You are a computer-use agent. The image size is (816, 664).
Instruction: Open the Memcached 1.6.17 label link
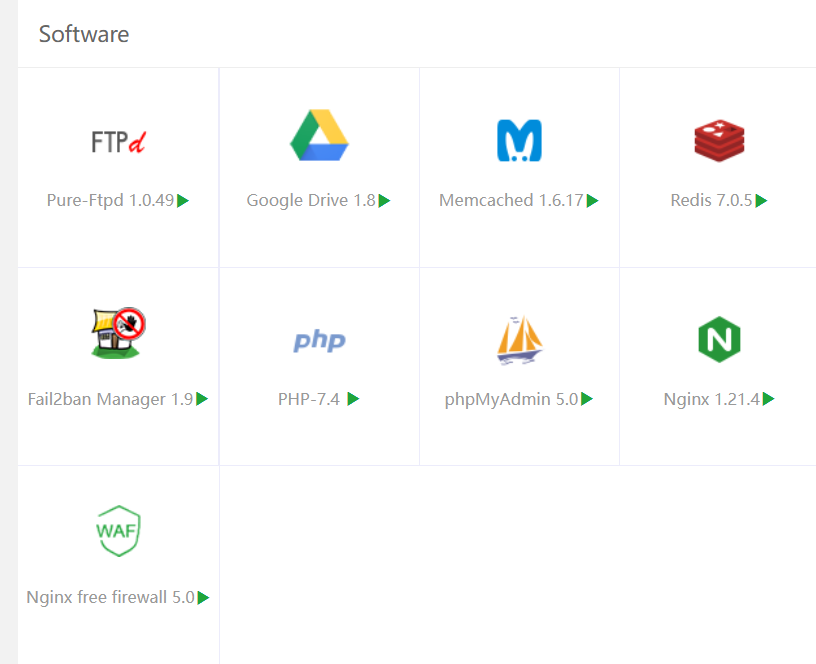tap(512, 200)
